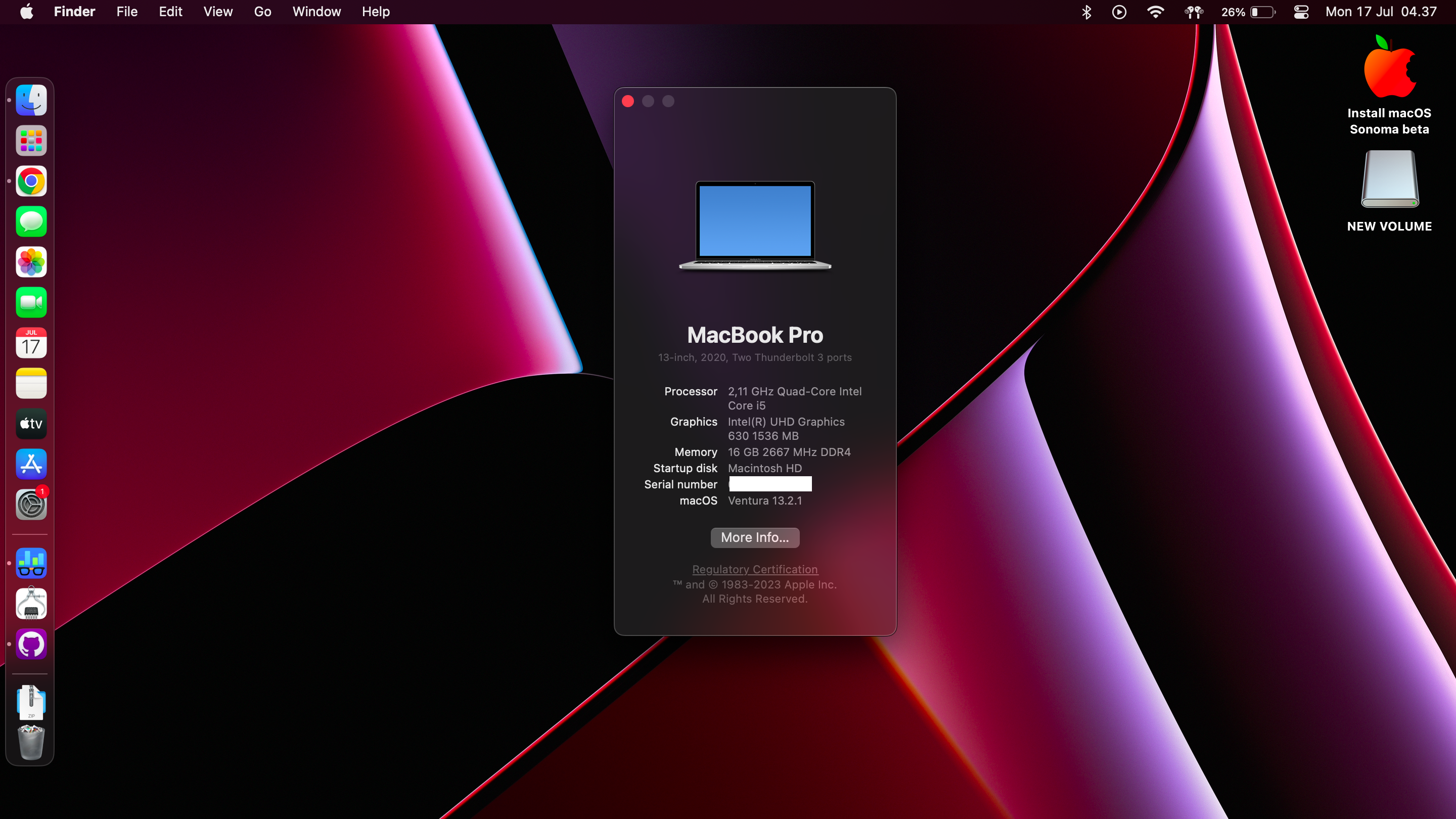The width and height of the screenshot is (1456, 819).
Task: Open Google Chrome from the dock
Action: 31,181
